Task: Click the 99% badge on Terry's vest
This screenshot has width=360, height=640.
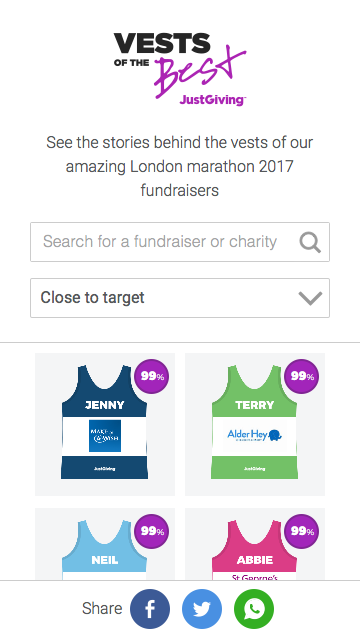Action: [x=302, y=376]
